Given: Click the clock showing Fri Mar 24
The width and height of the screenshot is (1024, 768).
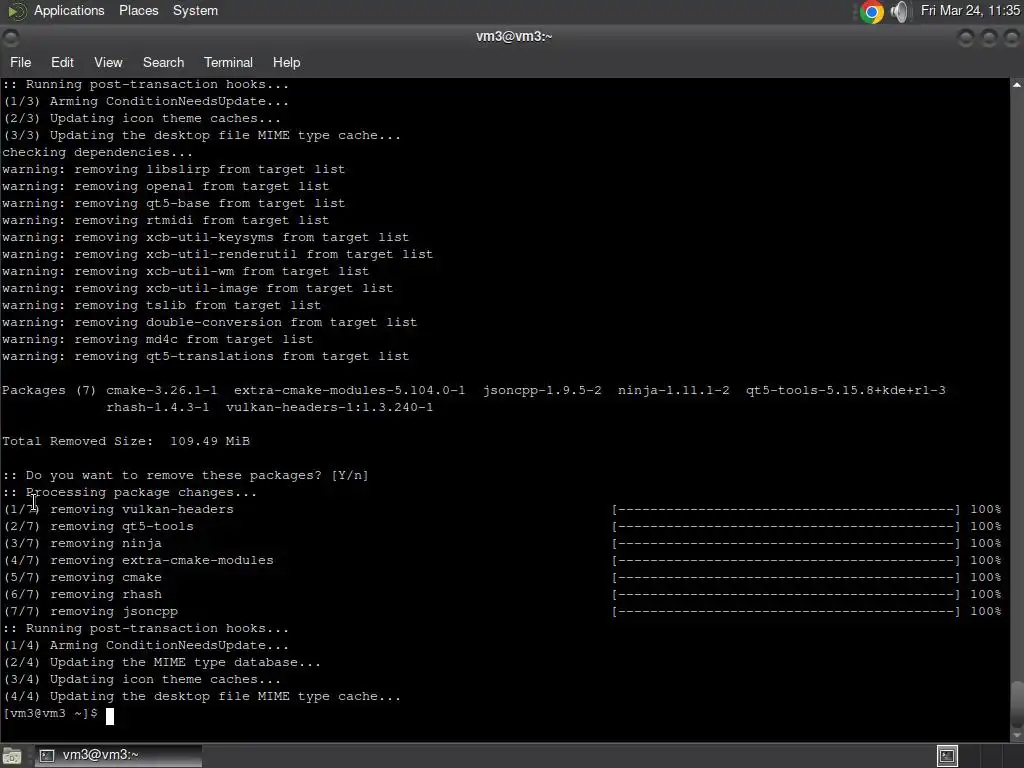Looking at the screenshot, I should (970, 10).
